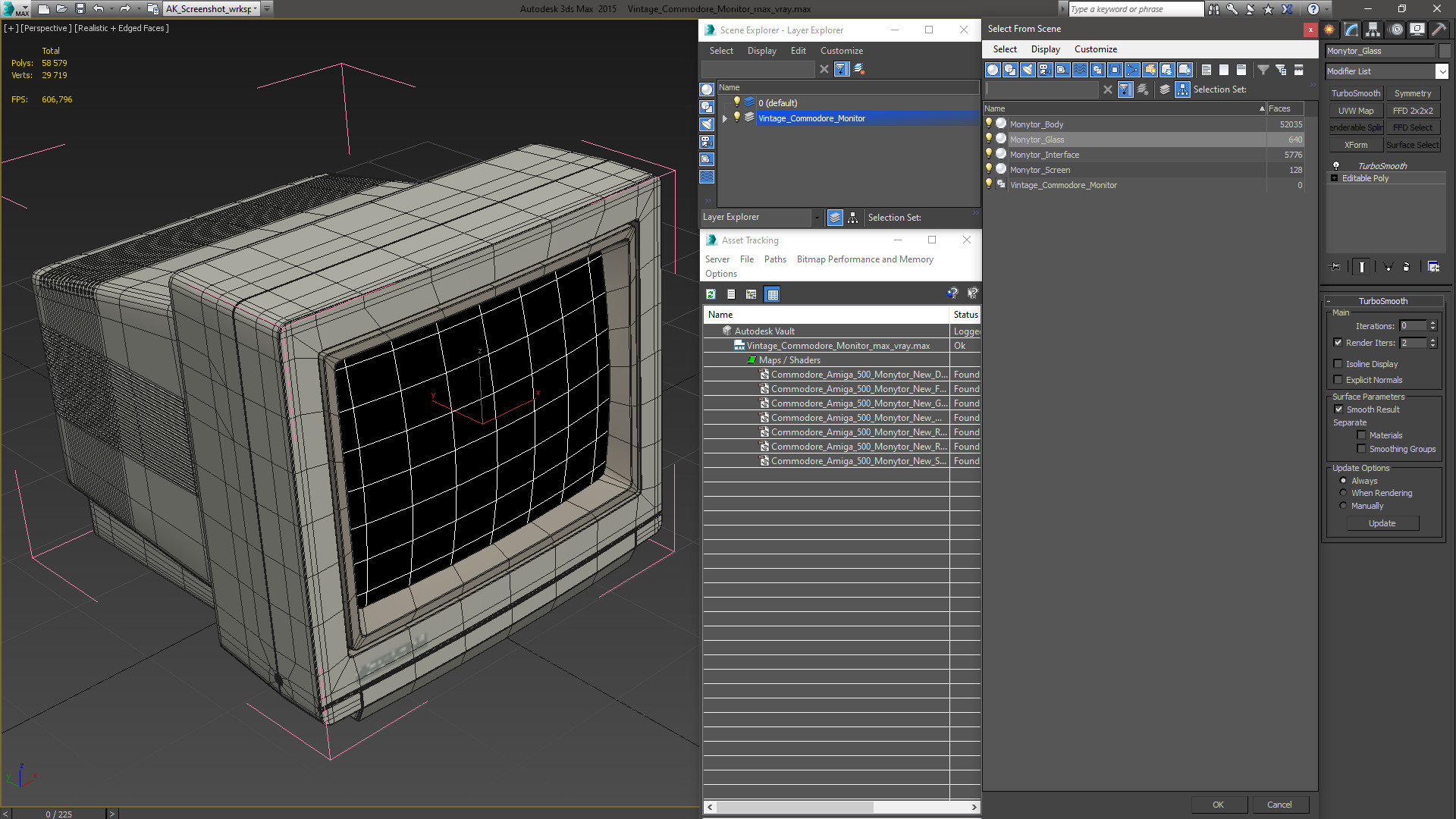The width and height of the screenshot is (1456, 819).
Task: Toggle Smooth Result checkbox
Action: [x=1338, y=409]
